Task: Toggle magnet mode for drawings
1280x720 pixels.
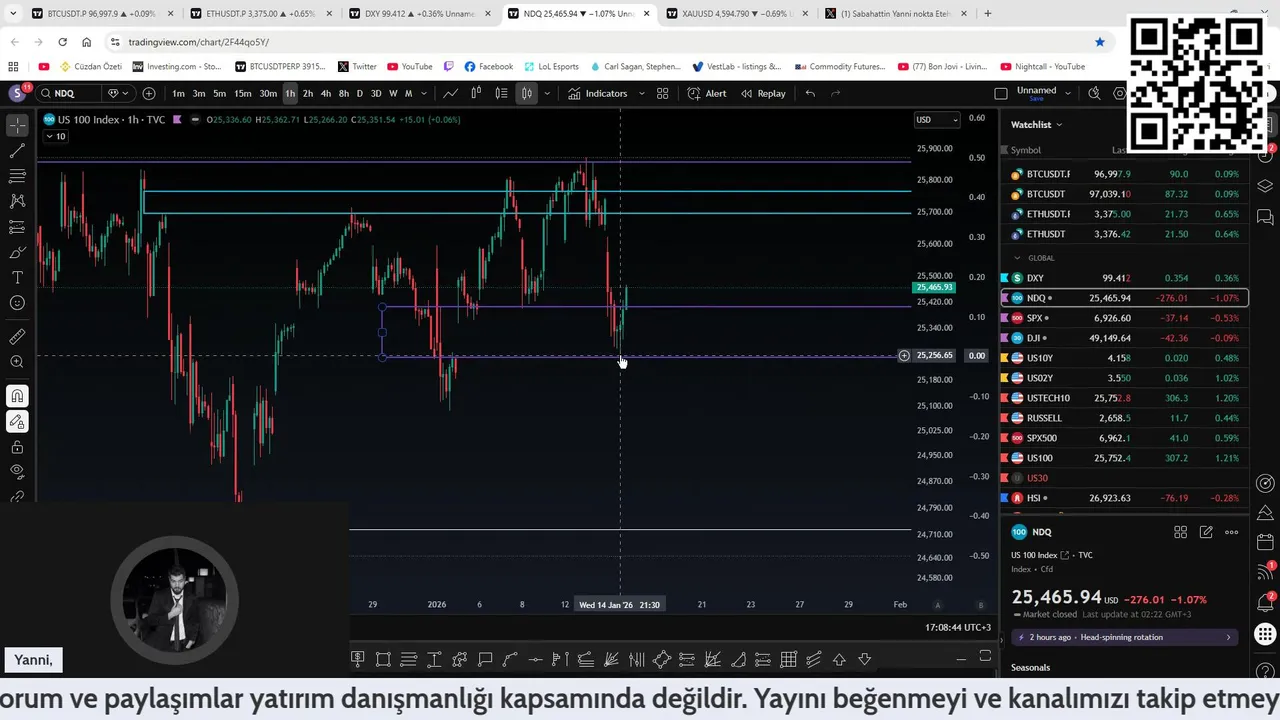Action: (17, 396)
